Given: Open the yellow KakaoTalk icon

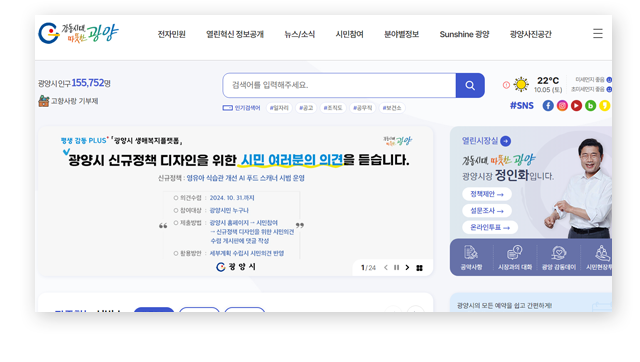Looking at the screenshot, I should coord(604,106).
